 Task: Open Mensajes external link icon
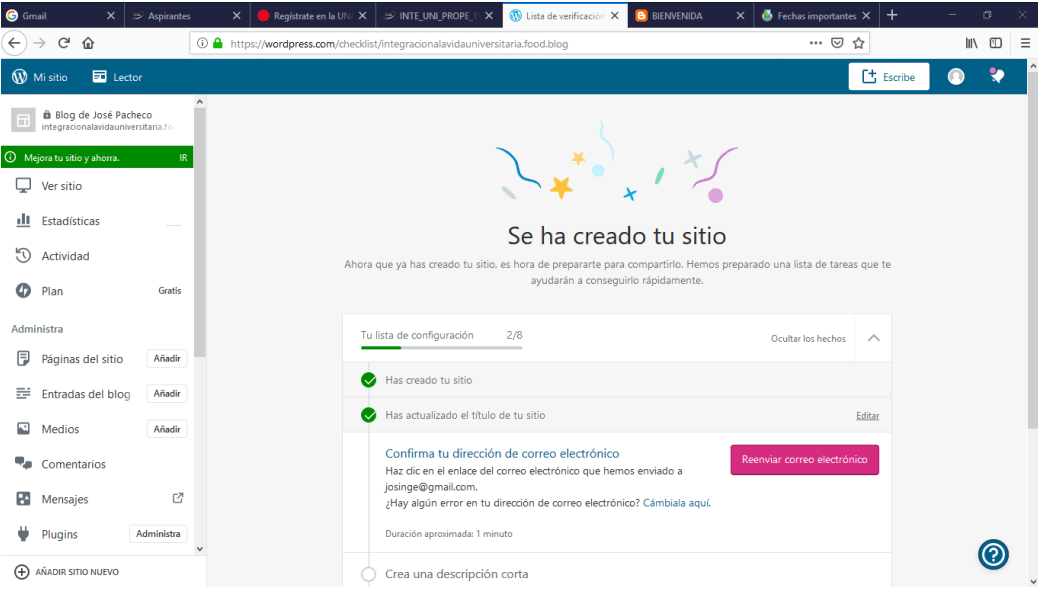(178, 498)
